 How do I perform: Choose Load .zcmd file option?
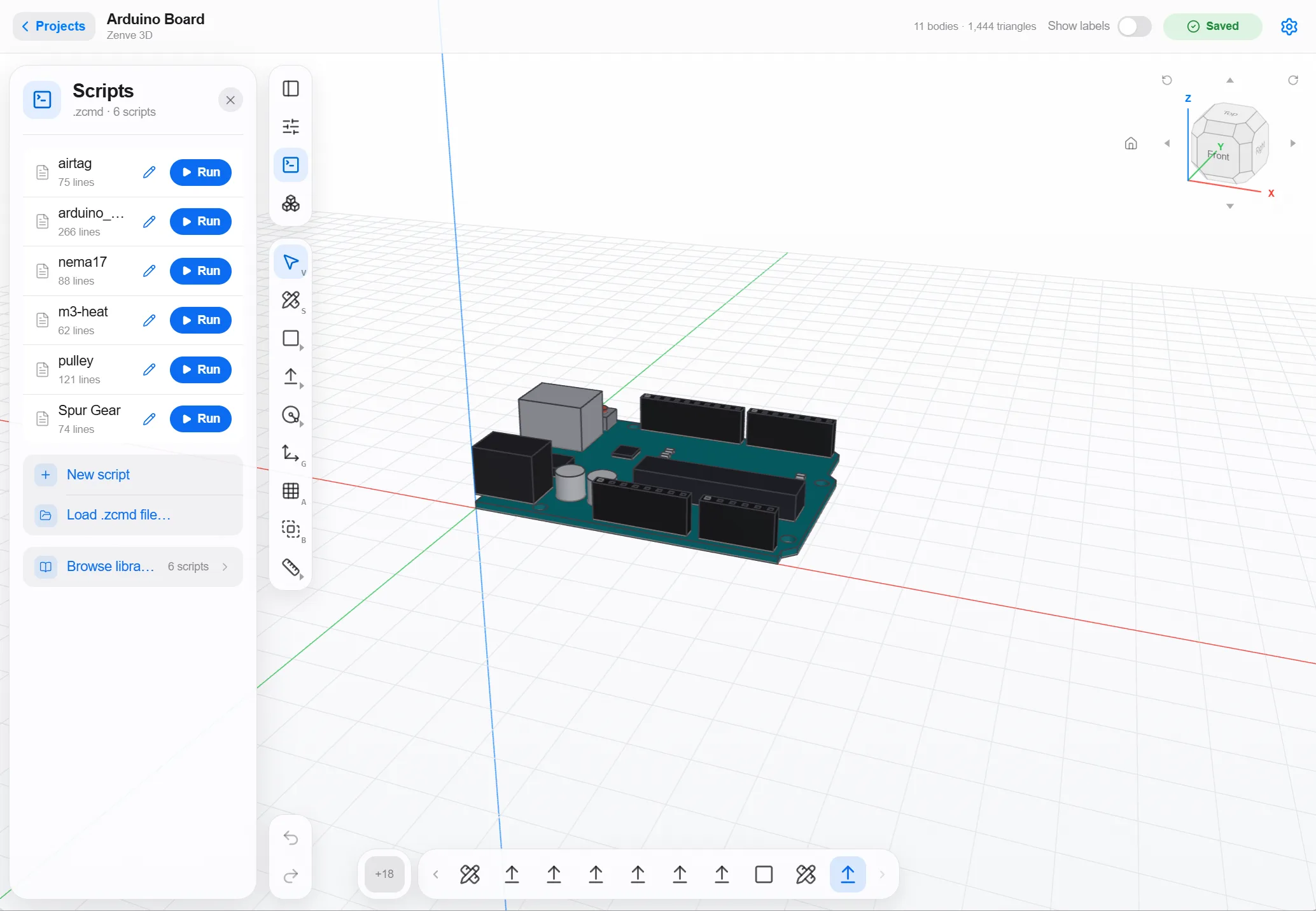click(x=133, y=514)
